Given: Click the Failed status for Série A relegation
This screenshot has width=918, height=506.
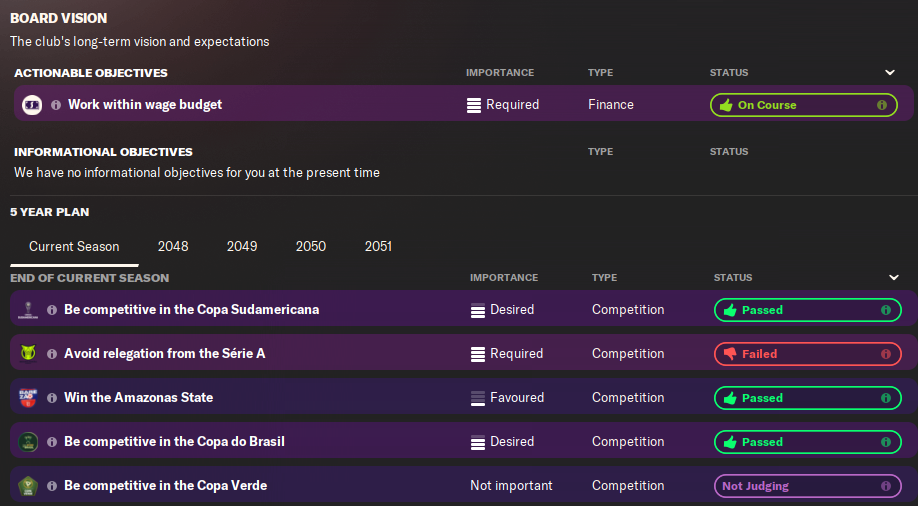Looking at the screenshot, I should pyautogui.click(x=807, y=354).
